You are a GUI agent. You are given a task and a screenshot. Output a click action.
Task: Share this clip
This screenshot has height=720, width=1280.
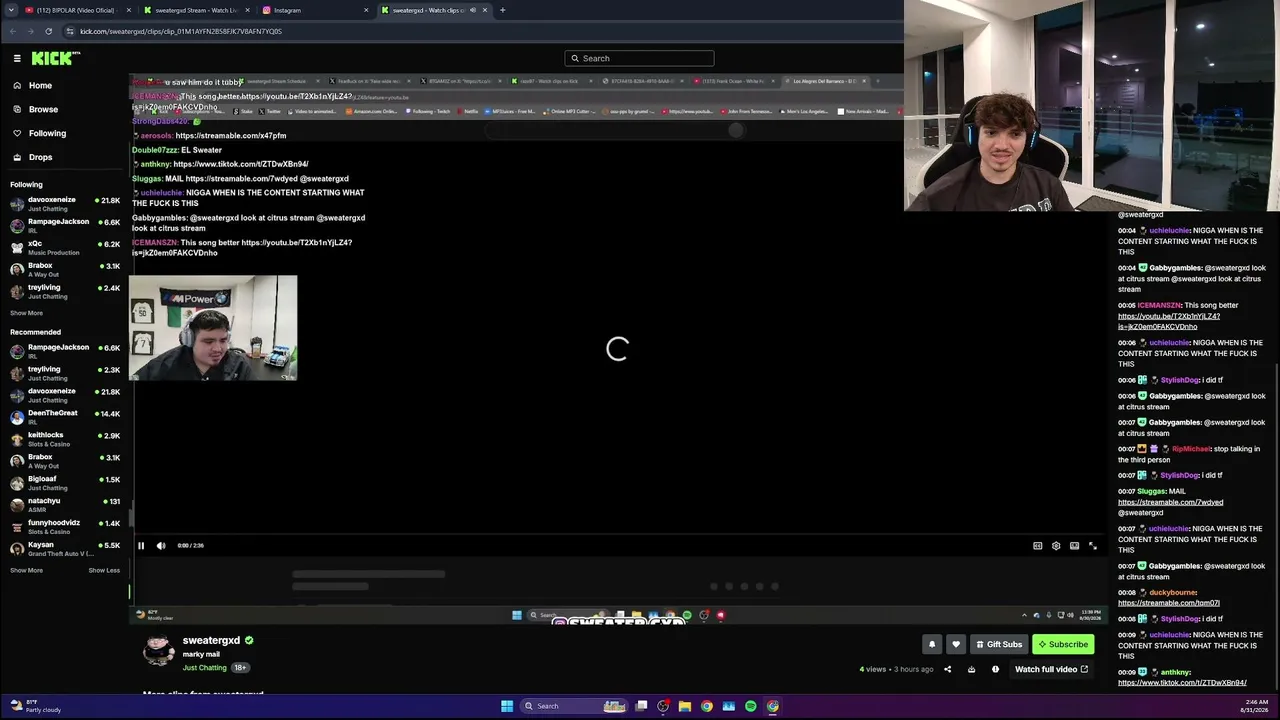pyautogui.click(x=948, y=669)
